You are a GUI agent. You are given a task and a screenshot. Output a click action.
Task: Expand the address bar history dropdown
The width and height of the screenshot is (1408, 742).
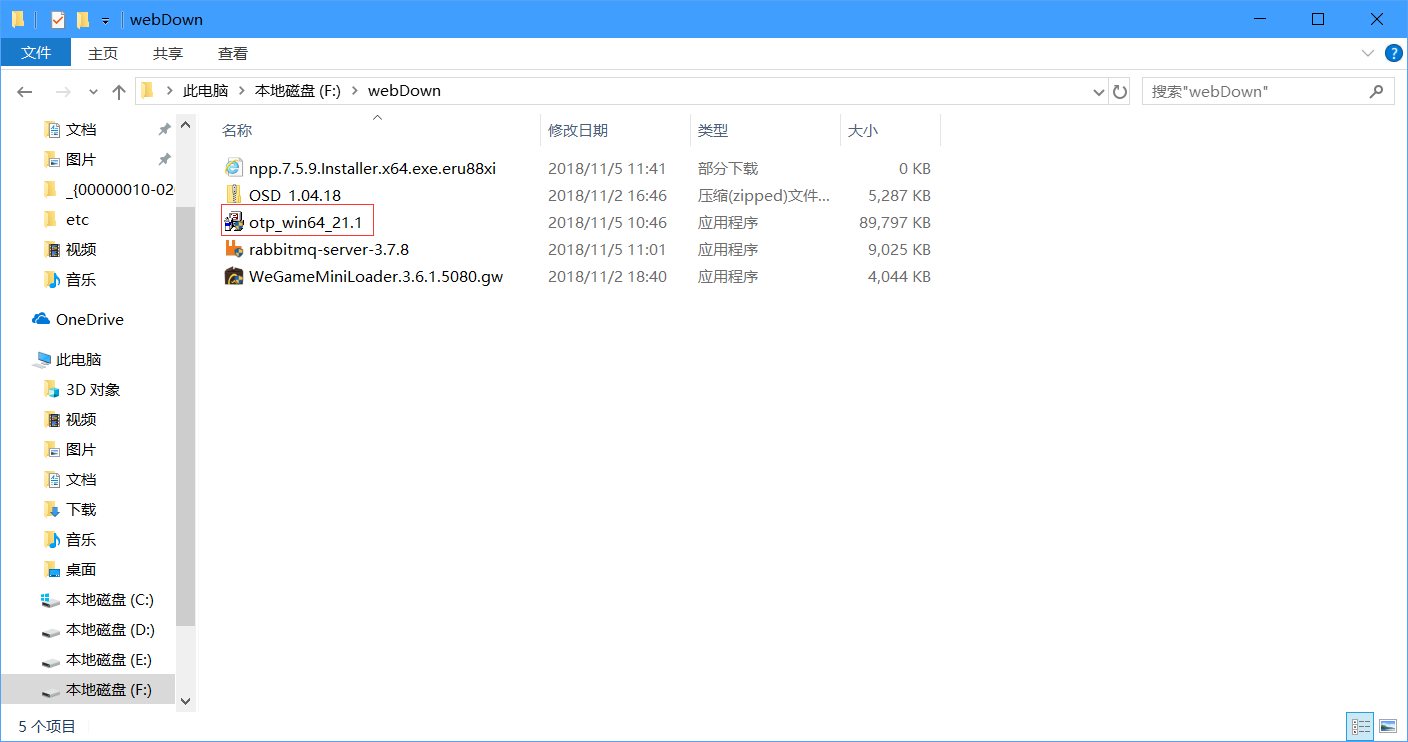click(1099, 91)
